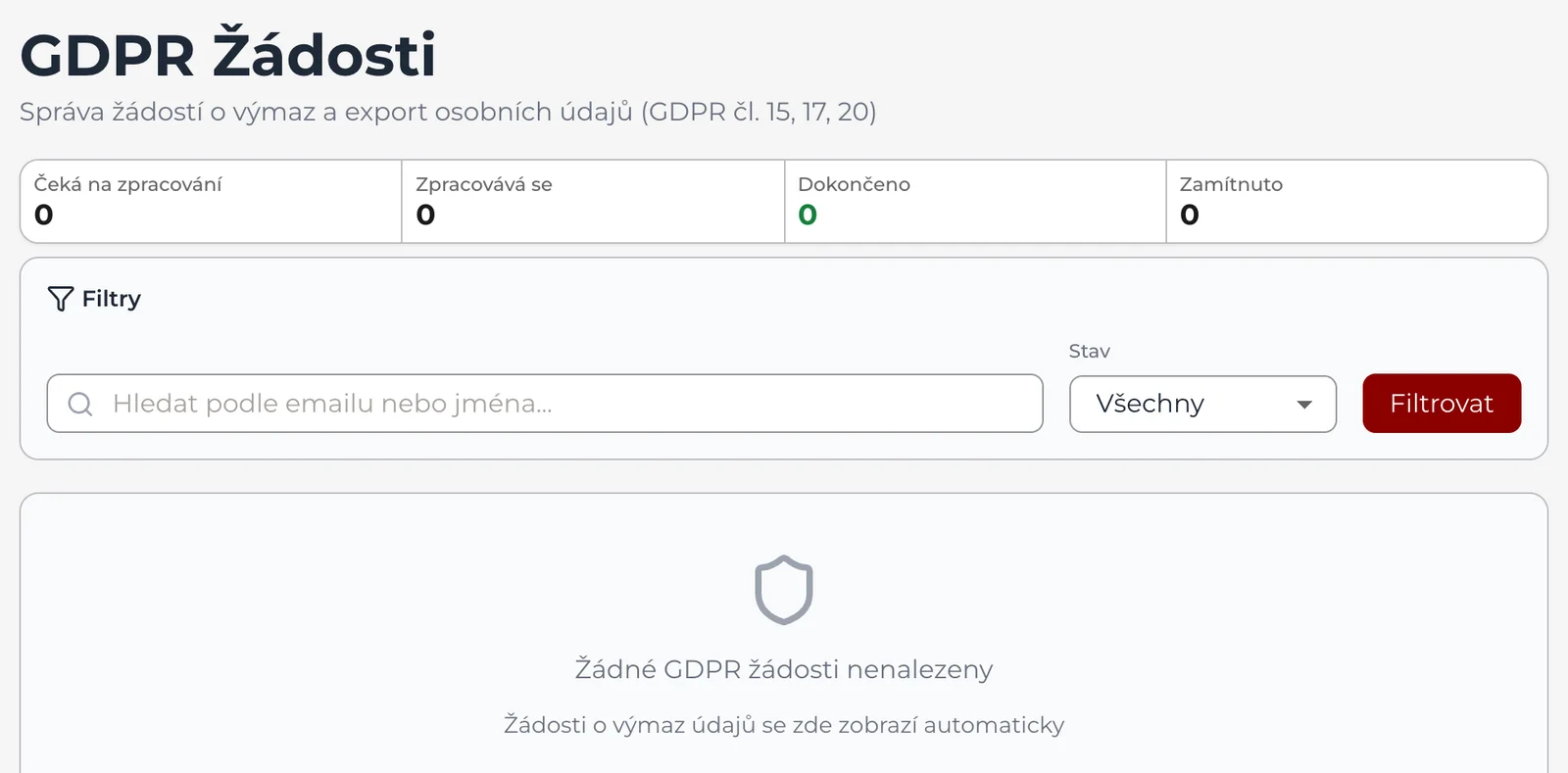Select the Čeká na zpracování stat card
1568x773 pixels.
click(211, 201)
